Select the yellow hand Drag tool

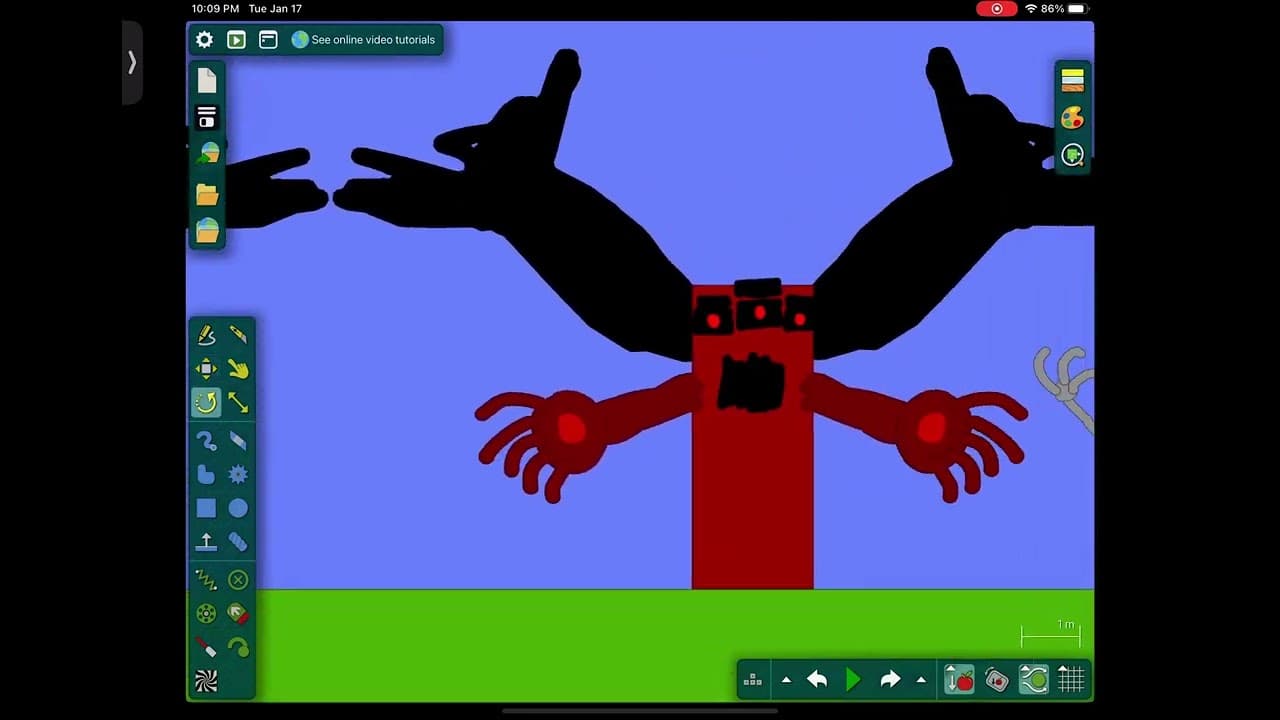pos(238,369)
